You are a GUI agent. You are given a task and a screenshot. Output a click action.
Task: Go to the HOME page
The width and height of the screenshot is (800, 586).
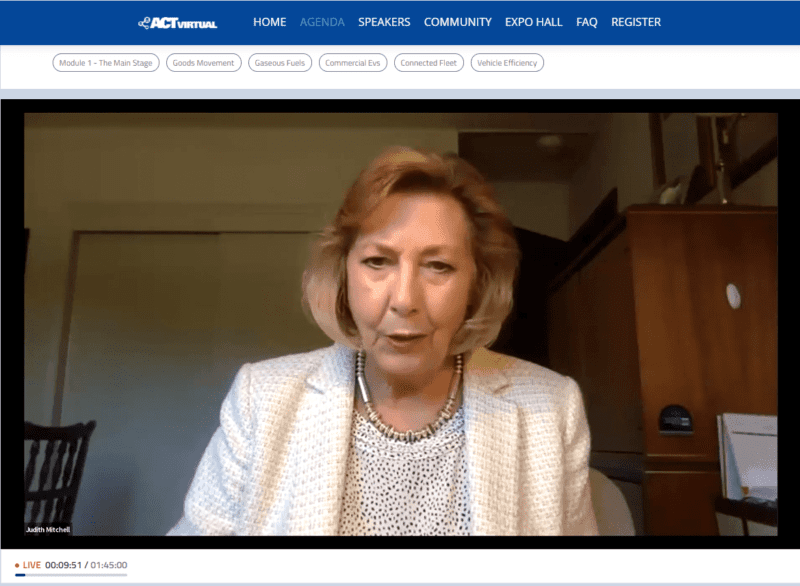click(x=269, y=22)
